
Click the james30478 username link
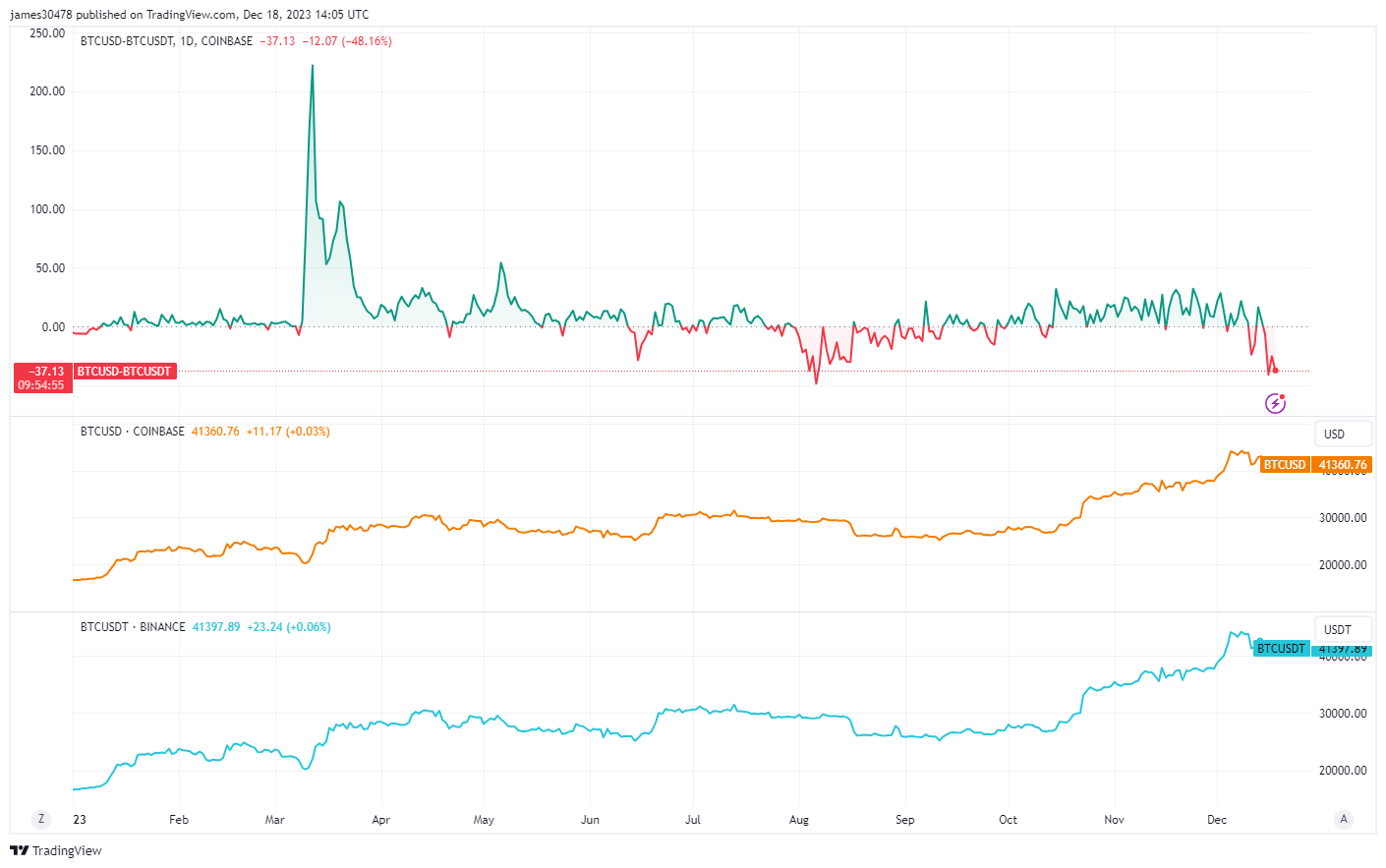coord(39,14)
